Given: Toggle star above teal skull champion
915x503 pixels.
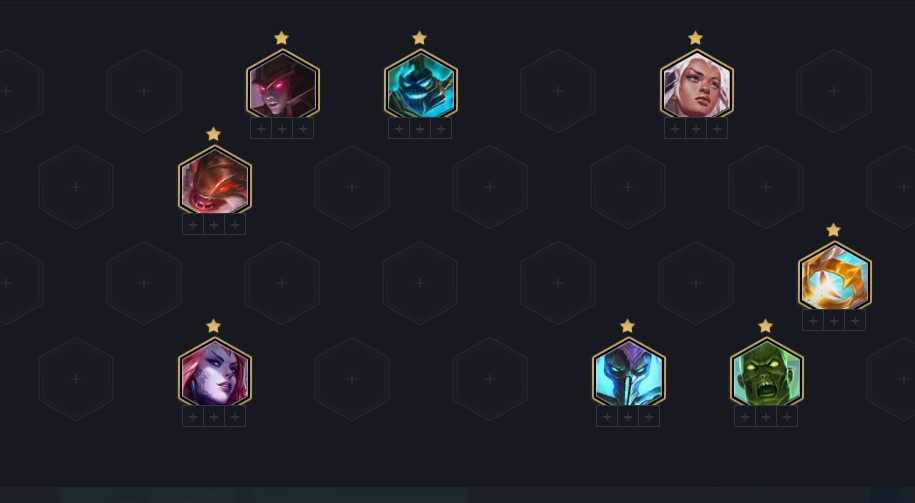Looking at the screenshot, I should point(419,39).
